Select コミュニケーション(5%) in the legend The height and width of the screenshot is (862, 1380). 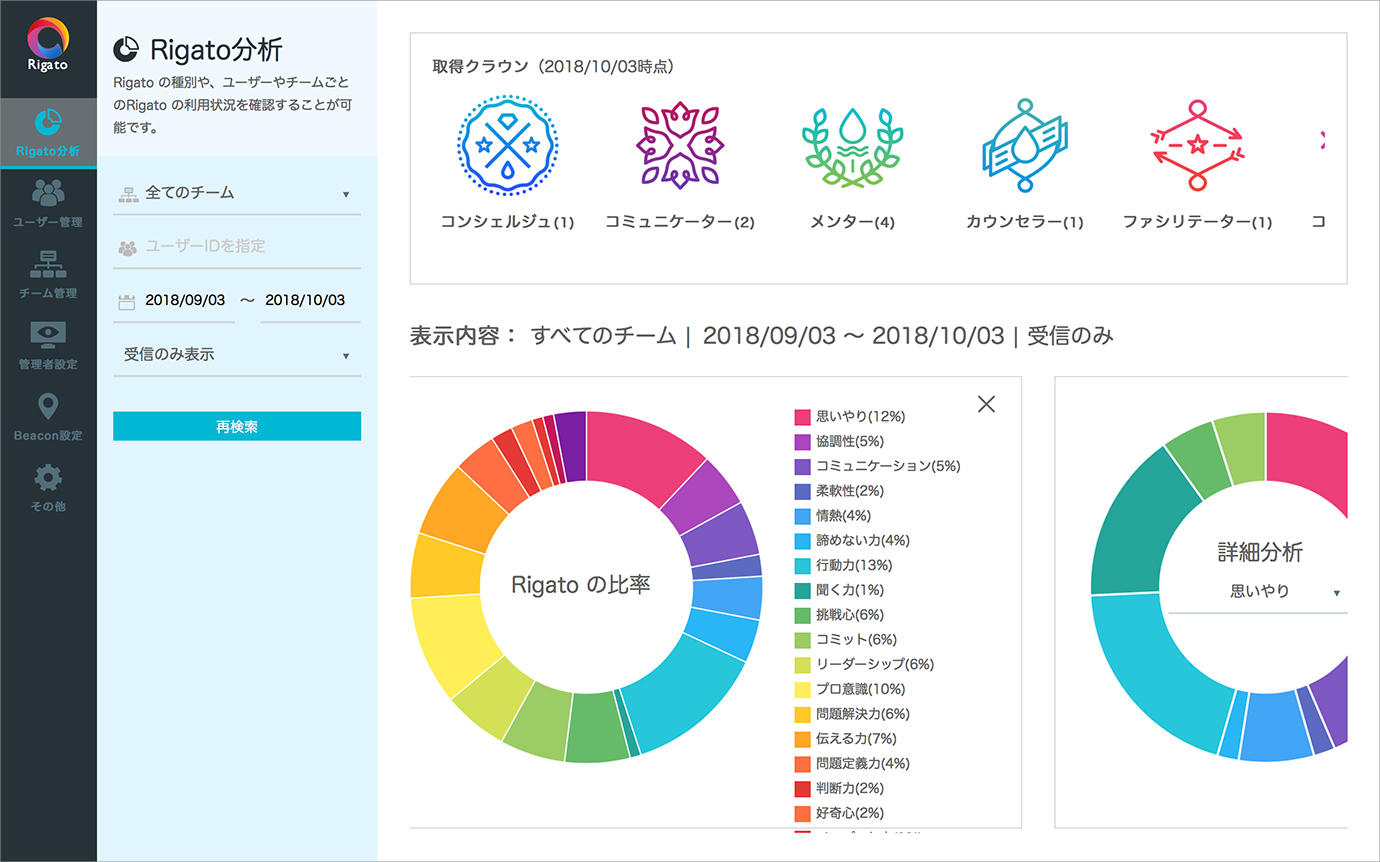point(877,466)
